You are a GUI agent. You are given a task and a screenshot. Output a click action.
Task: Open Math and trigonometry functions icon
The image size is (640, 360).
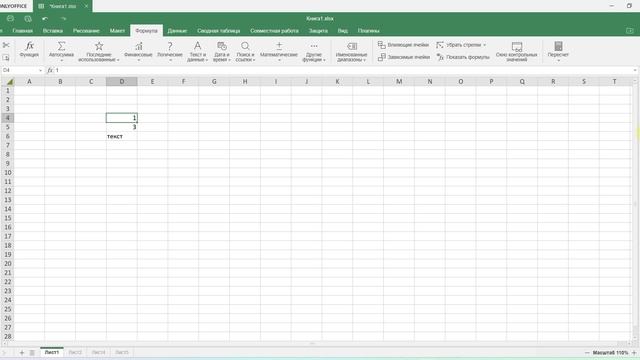tap(279, 46)
